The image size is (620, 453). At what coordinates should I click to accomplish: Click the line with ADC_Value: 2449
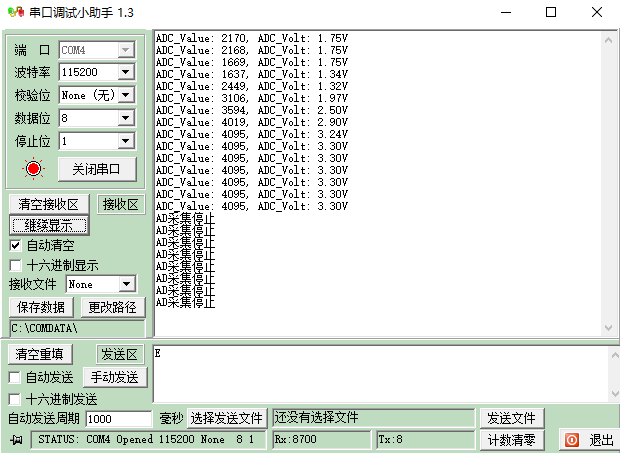[x=251, y=86]
